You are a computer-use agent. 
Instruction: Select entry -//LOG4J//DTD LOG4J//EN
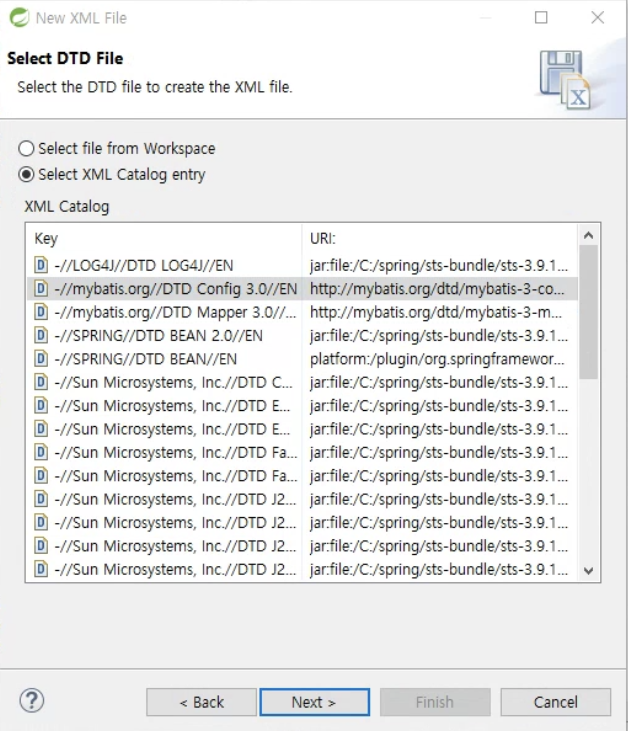[144, 265]
